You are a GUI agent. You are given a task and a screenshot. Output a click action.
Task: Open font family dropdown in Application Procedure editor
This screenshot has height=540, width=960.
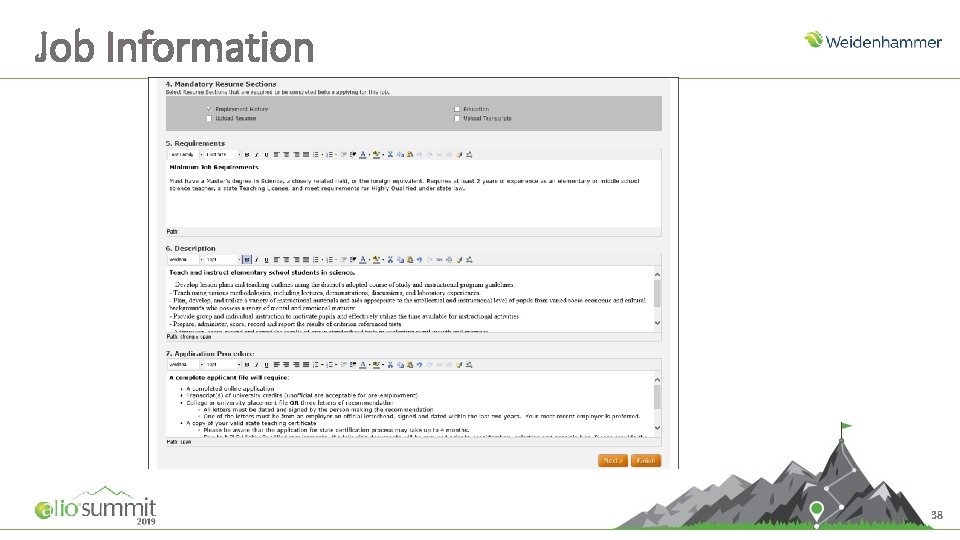186,365
